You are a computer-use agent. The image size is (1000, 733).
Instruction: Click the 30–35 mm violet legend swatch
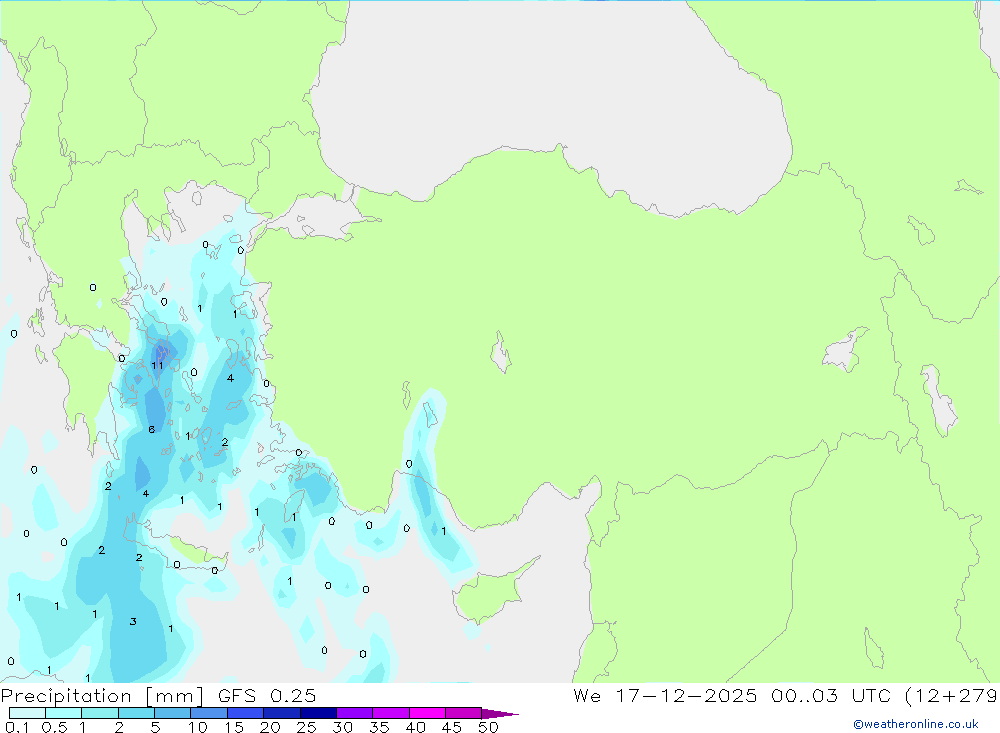[x=354, y=713]
